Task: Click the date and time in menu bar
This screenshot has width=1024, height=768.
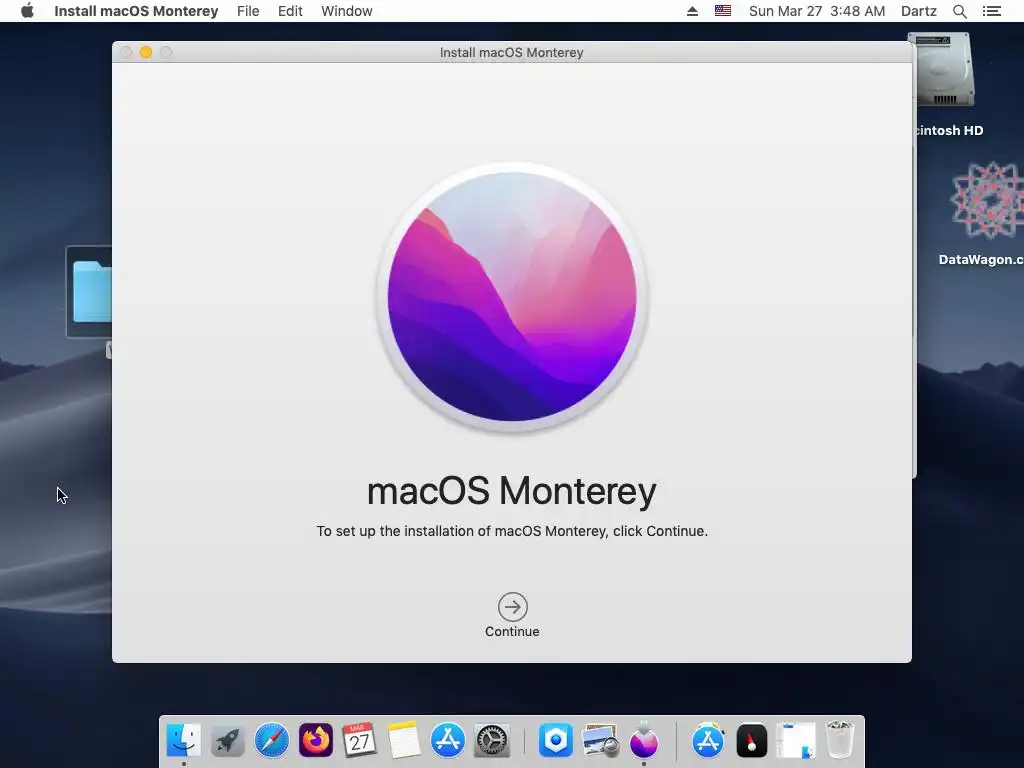Action: click(x=817, y=11)
